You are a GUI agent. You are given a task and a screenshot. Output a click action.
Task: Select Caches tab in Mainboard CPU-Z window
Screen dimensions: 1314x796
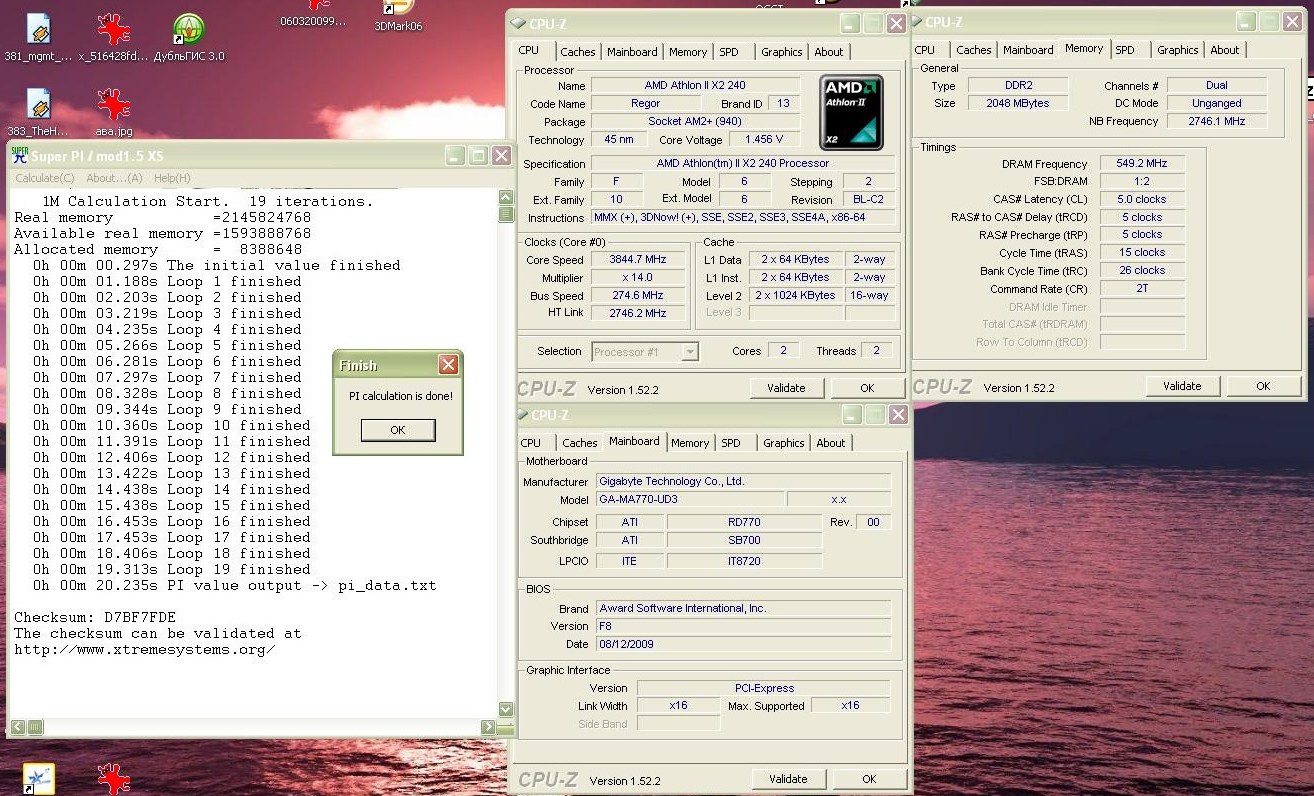(x=580, y=443)
